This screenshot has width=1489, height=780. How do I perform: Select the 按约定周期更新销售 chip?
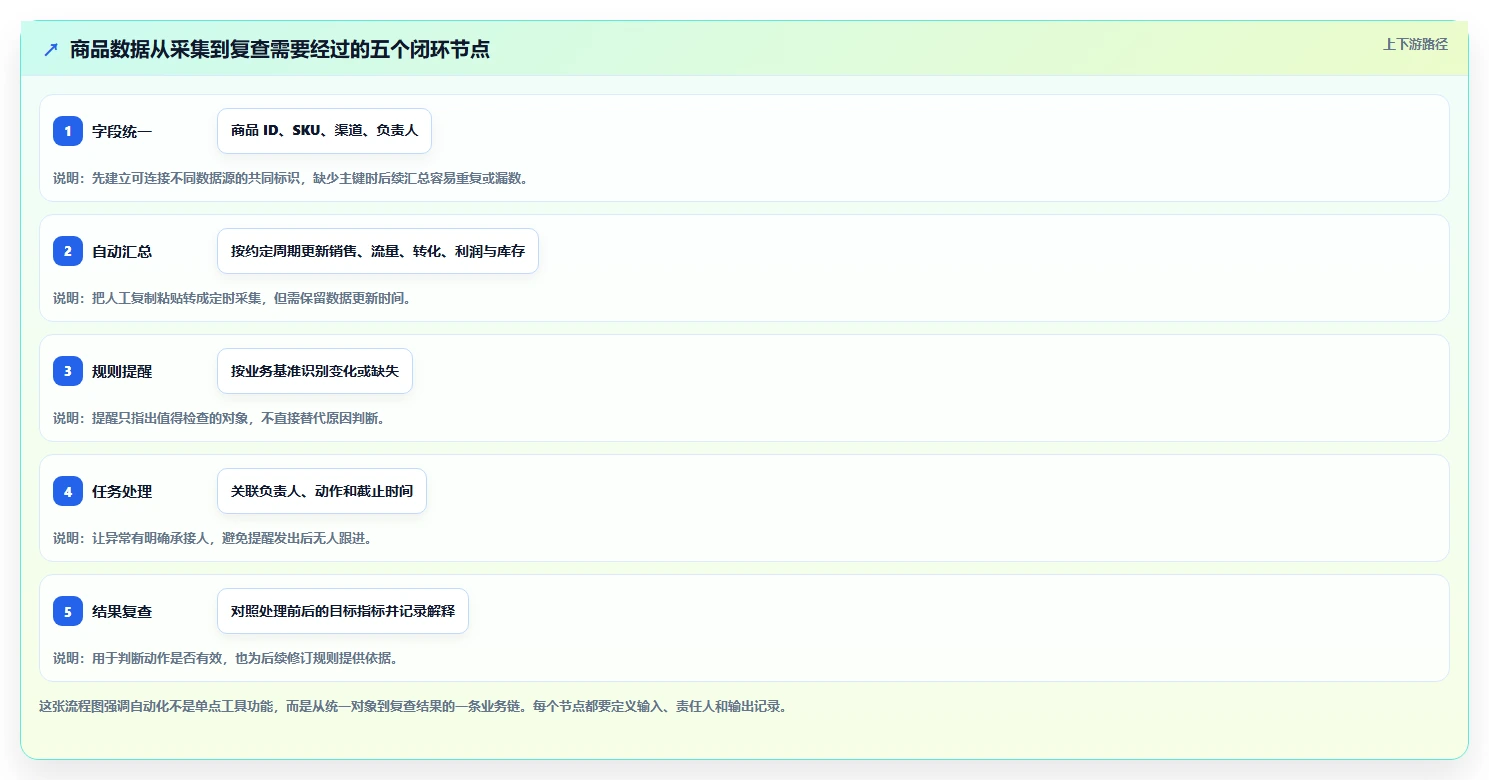[378, 251]
